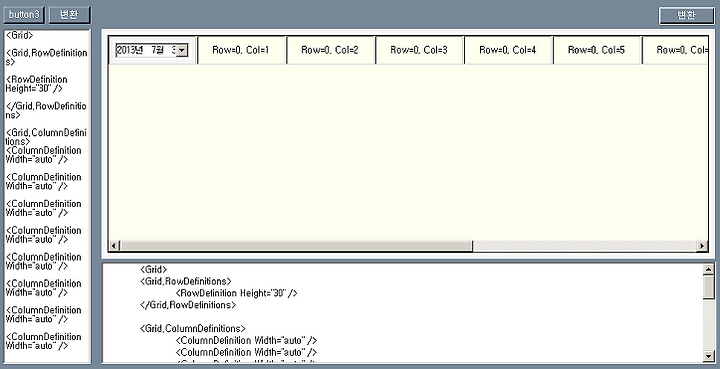The height and width of the screenshot is (369, 720).
Task: Click RowDefinition Height="30" in the bottom text box
Action: point(236,293)
